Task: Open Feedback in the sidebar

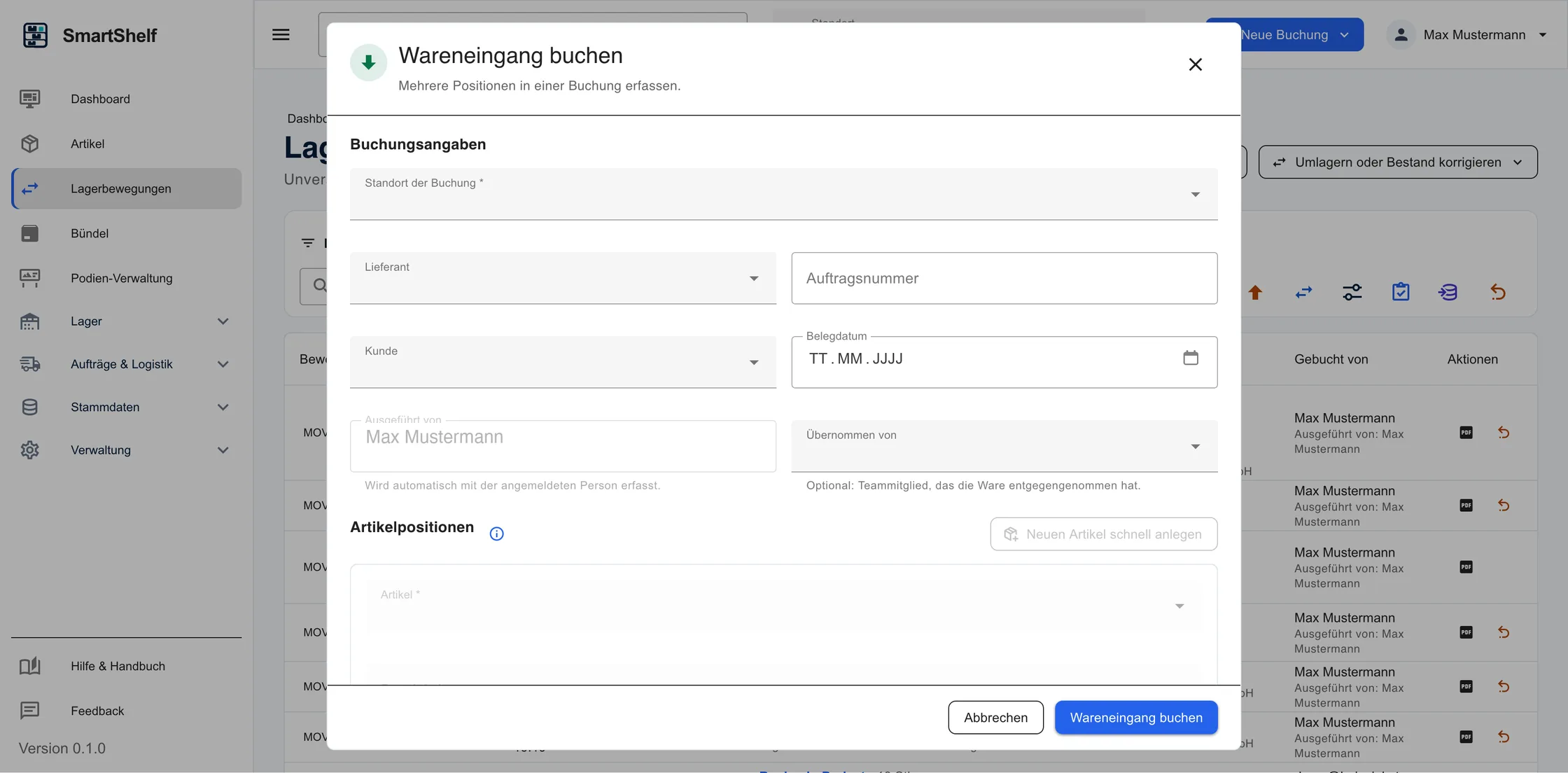Action: pyautogui.click(x=126, y=711)
